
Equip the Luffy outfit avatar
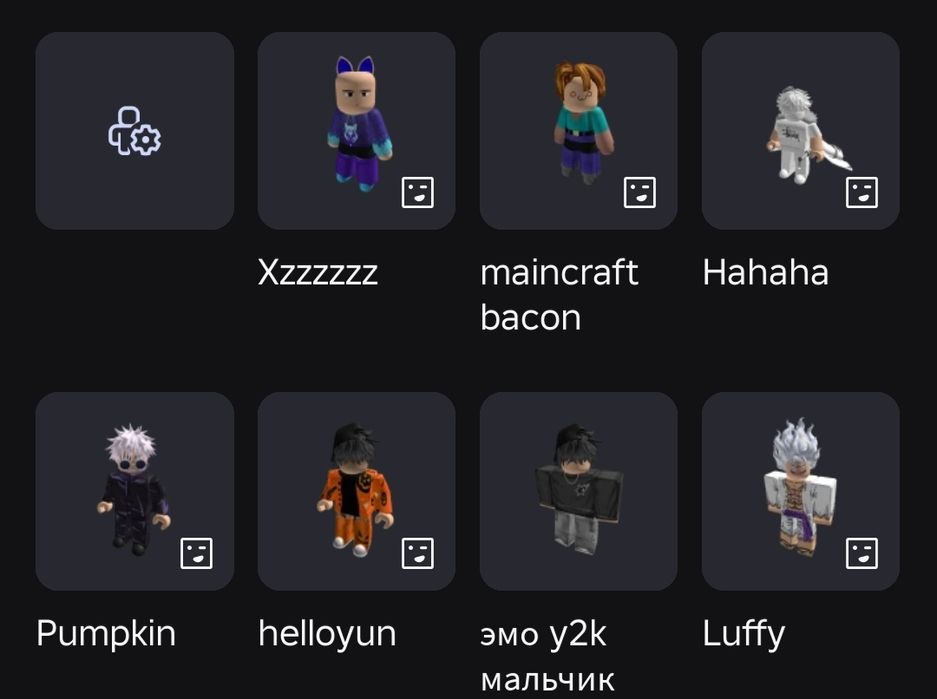(x=801, y=491)
